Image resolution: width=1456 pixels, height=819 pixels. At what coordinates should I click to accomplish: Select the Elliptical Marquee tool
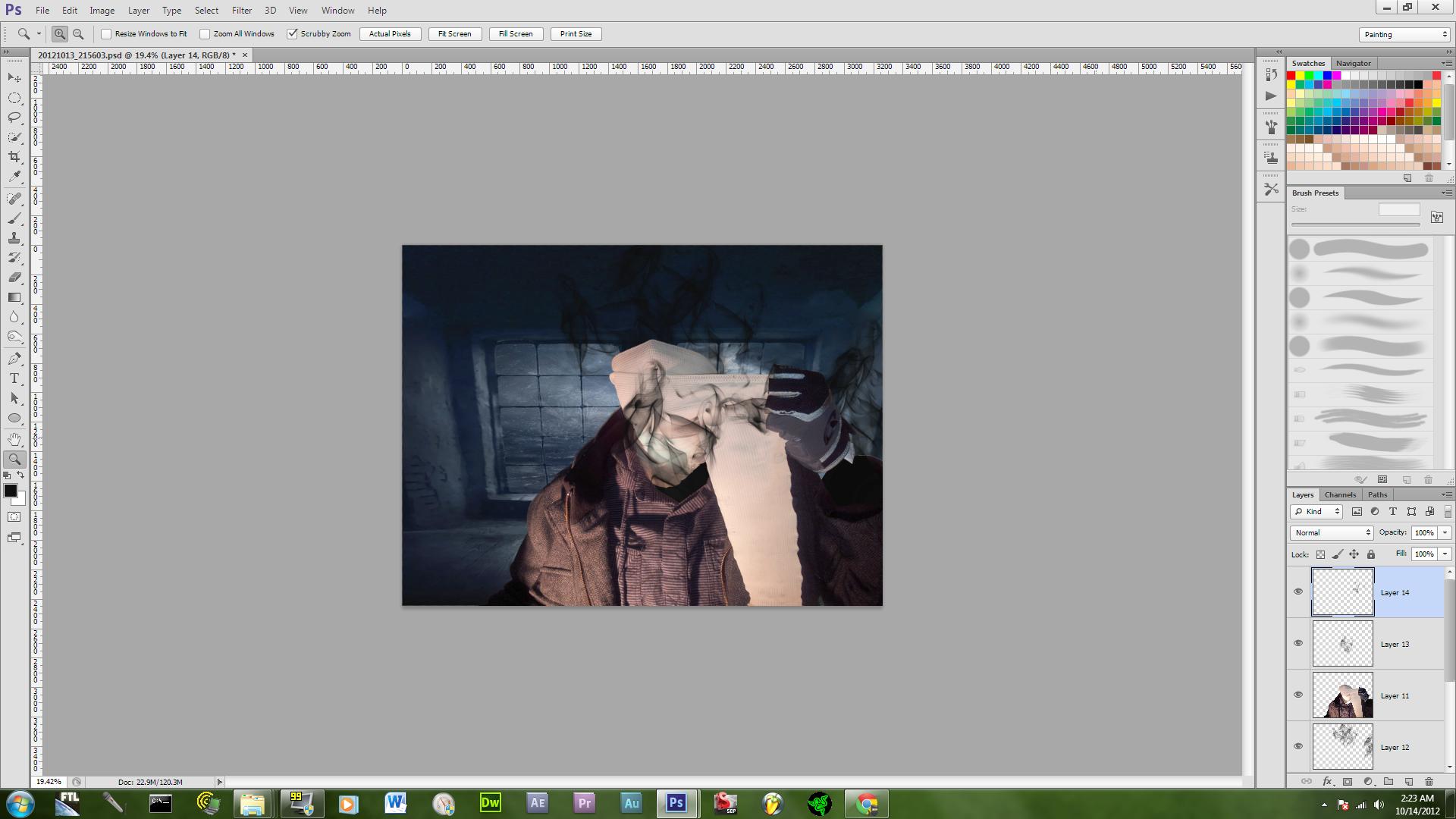point(14,98)
